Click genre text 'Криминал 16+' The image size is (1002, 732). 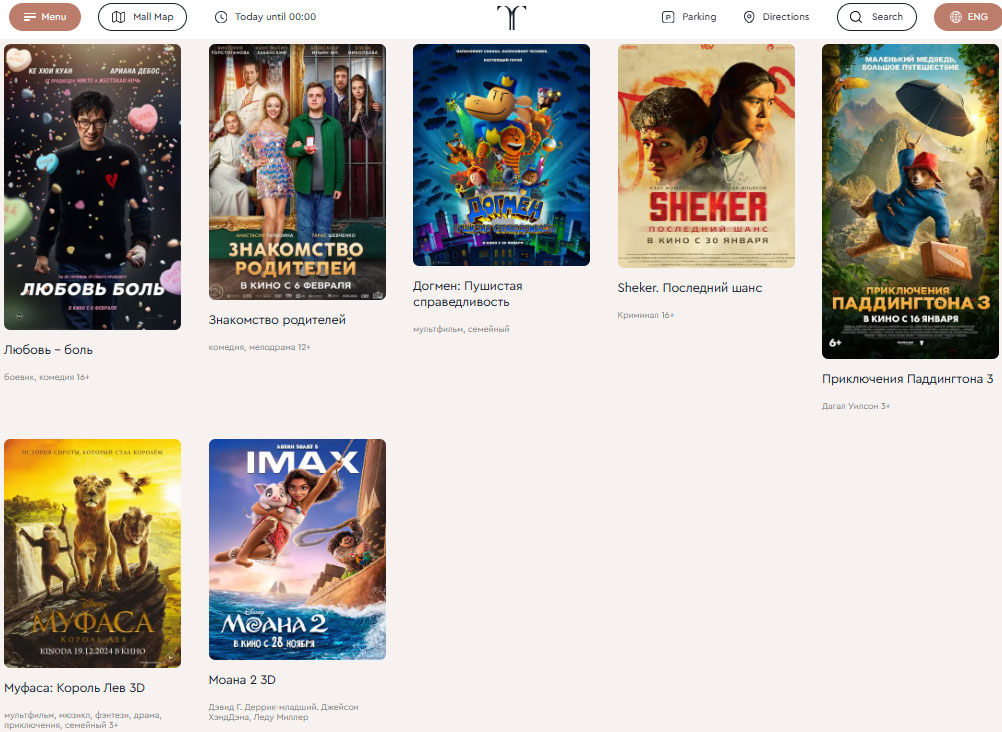point(646,315)
